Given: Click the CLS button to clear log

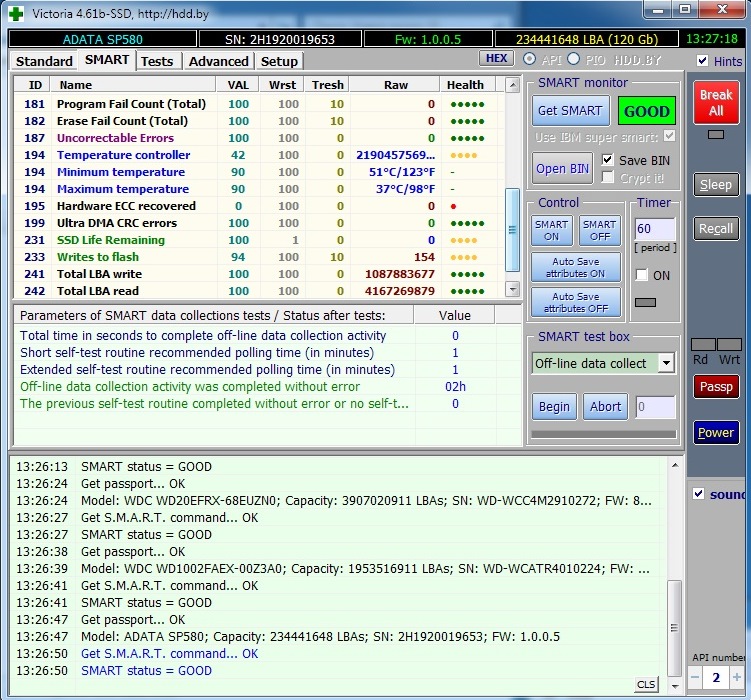Looking at the screenshot, I should [x=647, y=684].
